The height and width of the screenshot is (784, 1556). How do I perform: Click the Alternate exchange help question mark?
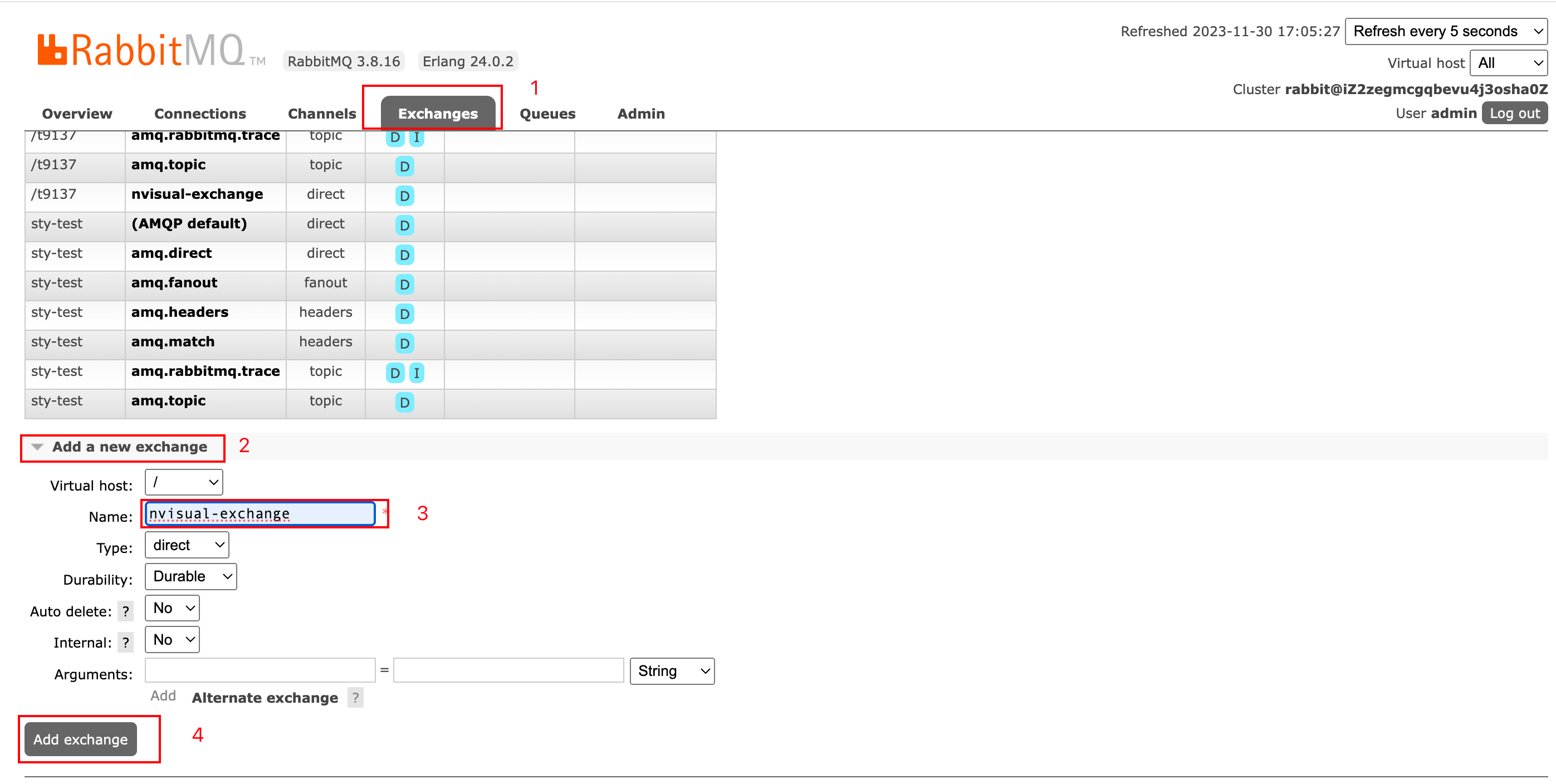tap(355, 698)
